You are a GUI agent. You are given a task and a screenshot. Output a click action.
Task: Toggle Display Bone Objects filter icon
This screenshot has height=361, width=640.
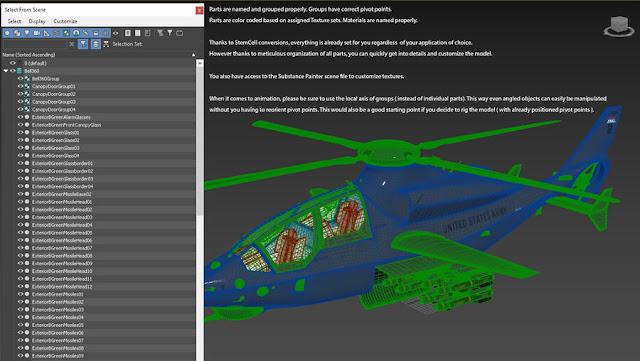point(85,33)
